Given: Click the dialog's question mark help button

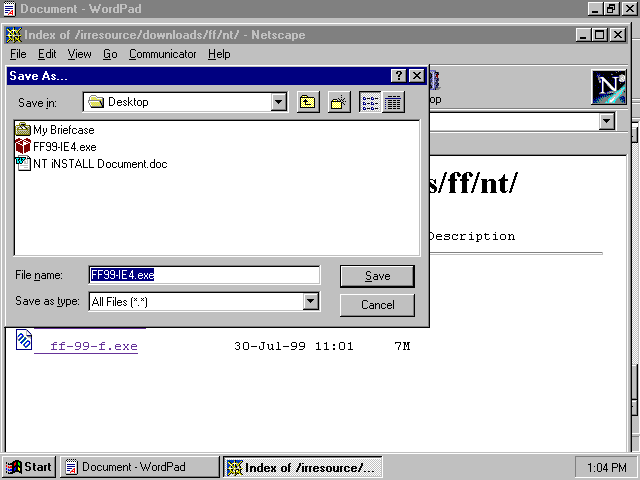Looking at the screenshot, I should (x=399, y=76).
